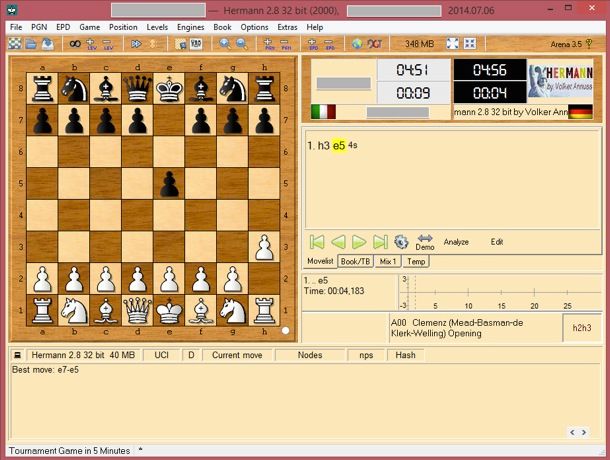Click the Hermann engine logo
This screenshot has width=610, height=460.
point(560,81)
